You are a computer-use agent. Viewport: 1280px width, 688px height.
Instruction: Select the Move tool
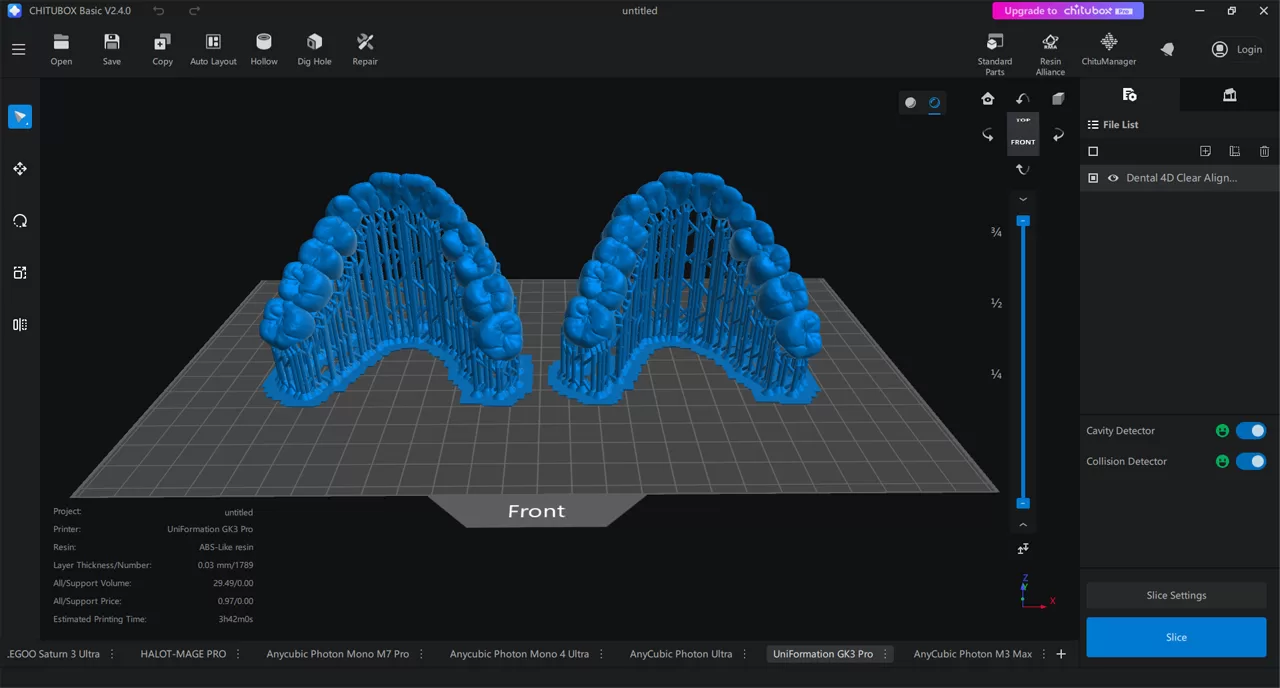pos(20,169)
